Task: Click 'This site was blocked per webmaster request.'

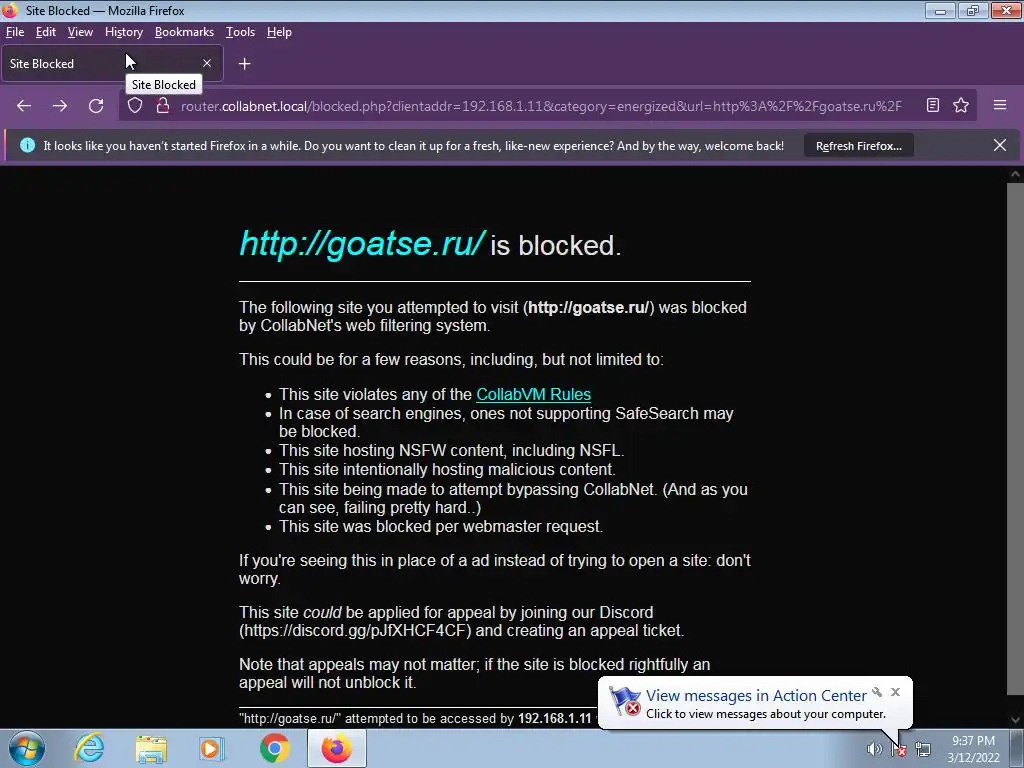Action: [x=441, y=526]
